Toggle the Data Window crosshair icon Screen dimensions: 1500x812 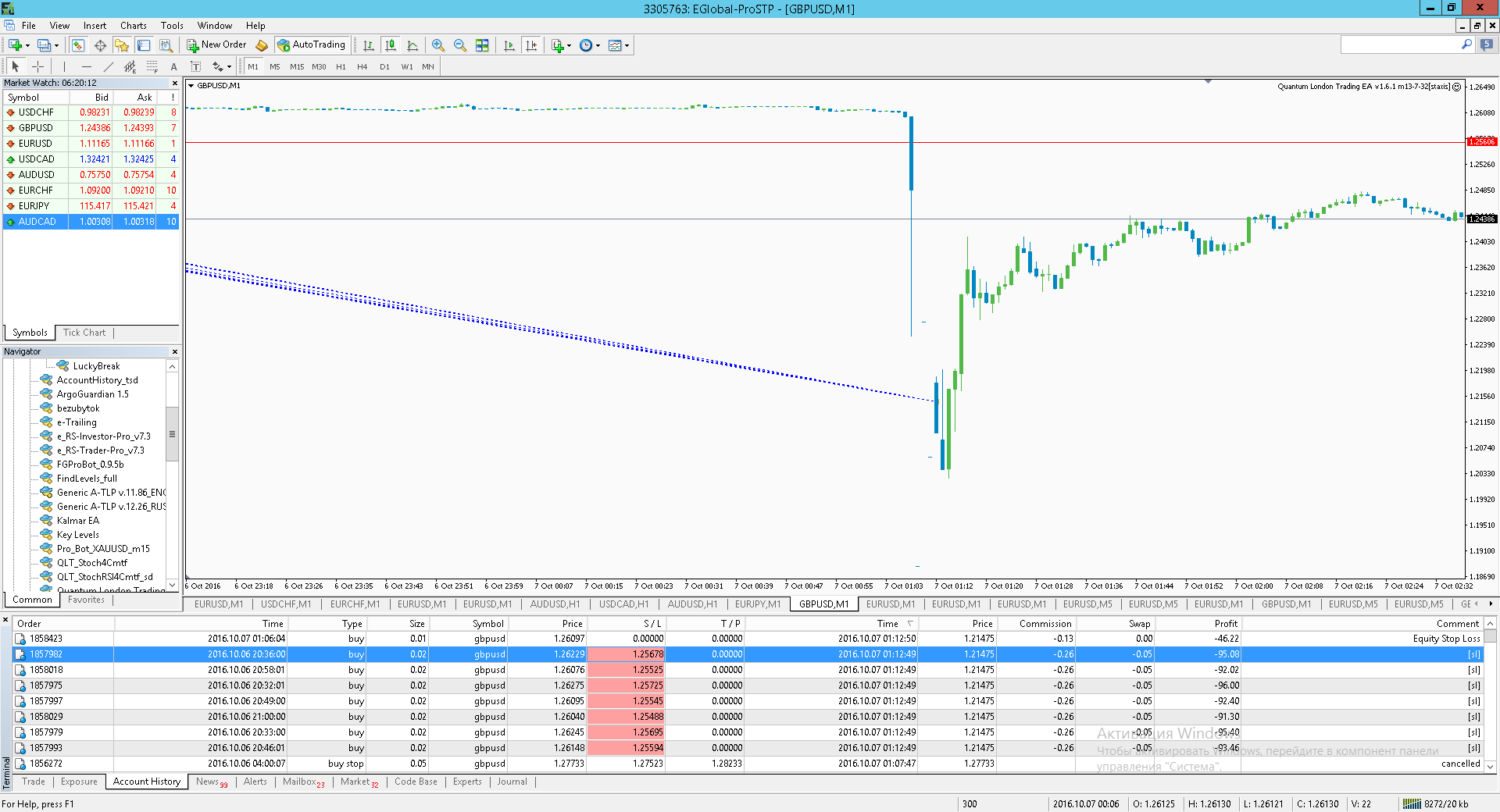click(x=101, y=45)
